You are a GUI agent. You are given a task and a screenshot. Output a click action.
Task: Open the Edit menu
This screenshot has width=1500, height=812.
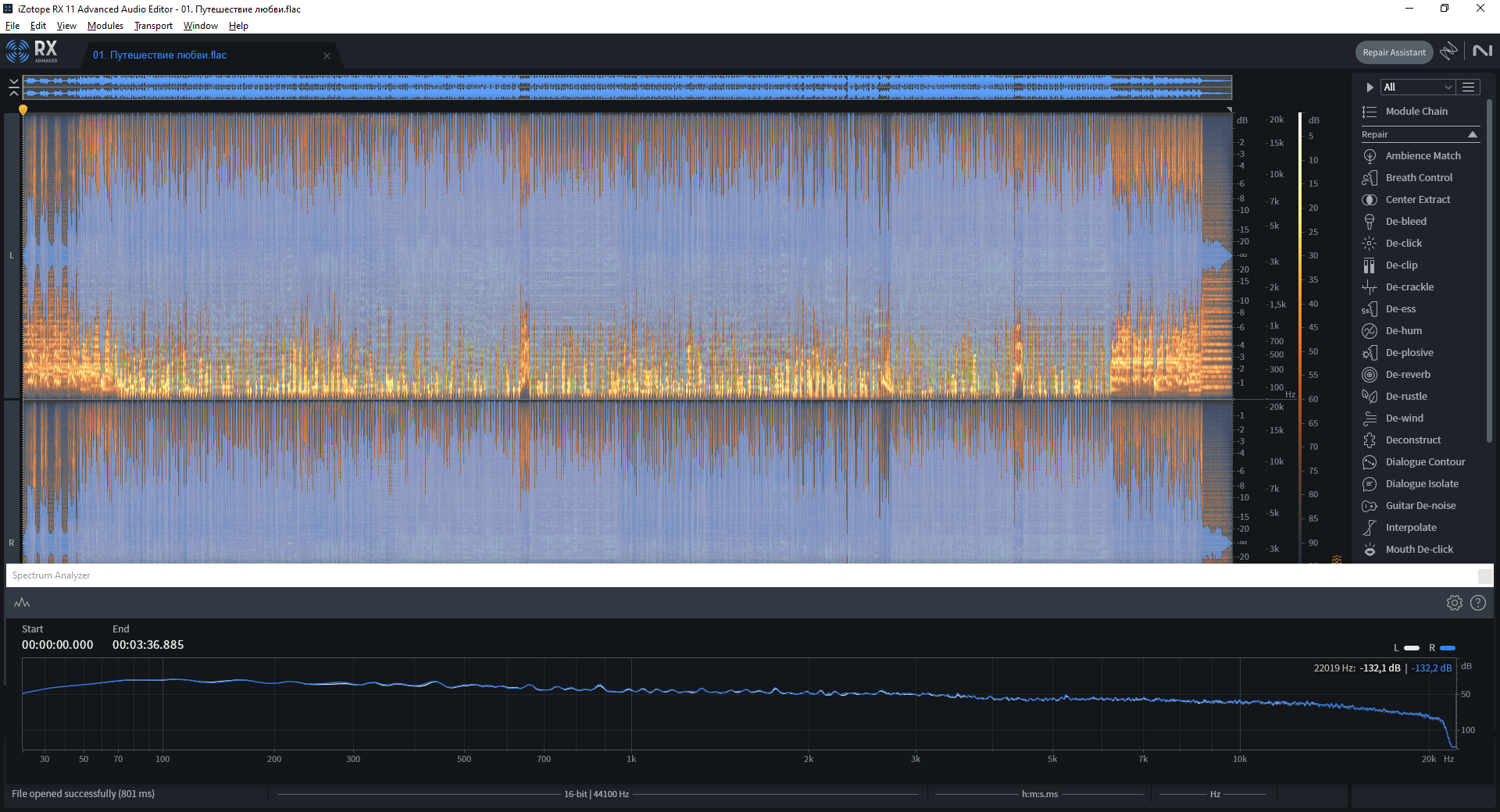coord(38,26)
